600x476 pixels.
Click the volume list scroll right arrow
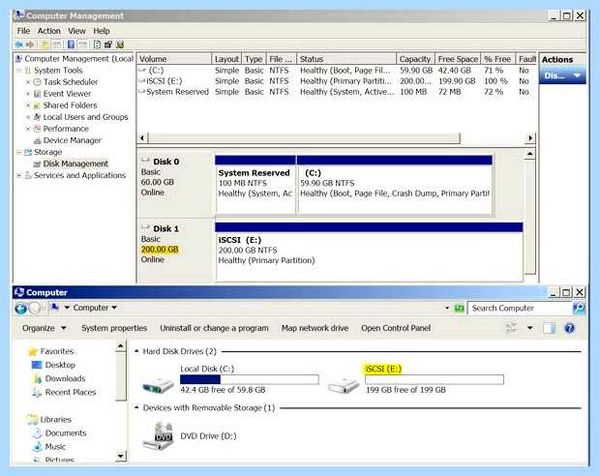pyautogui.click(x=530, y=138)
